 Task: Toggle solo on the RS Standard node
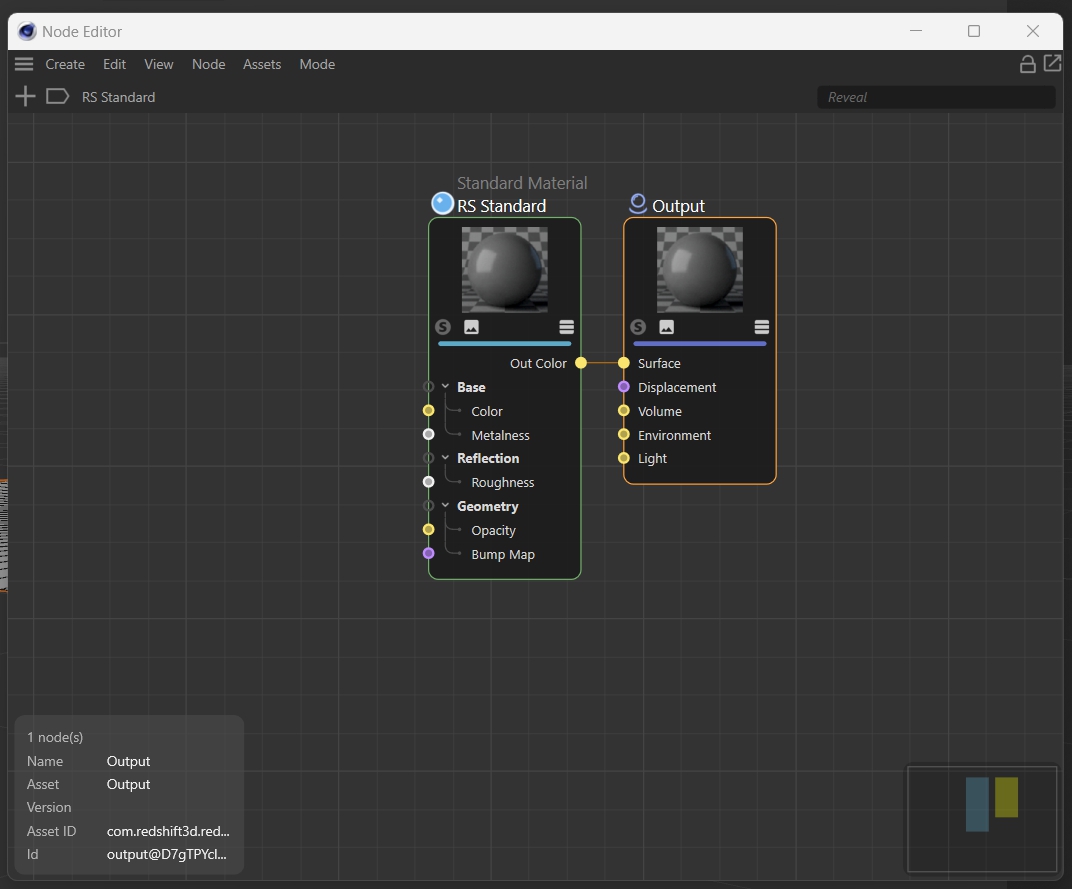[443, 327]
